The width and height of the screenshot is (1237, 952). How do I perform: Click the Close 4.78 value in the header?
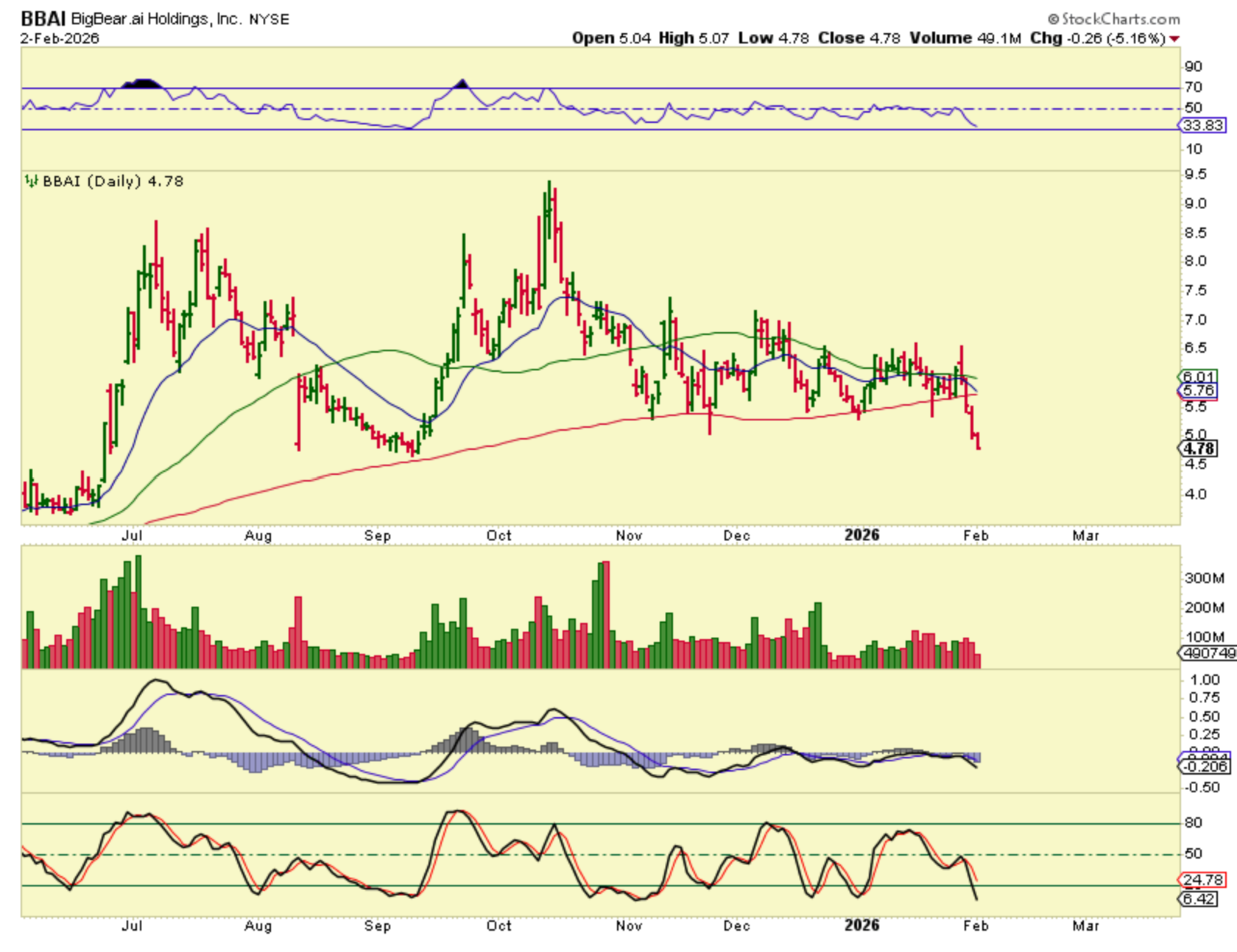pyautogui.click(x=859, y=38)
